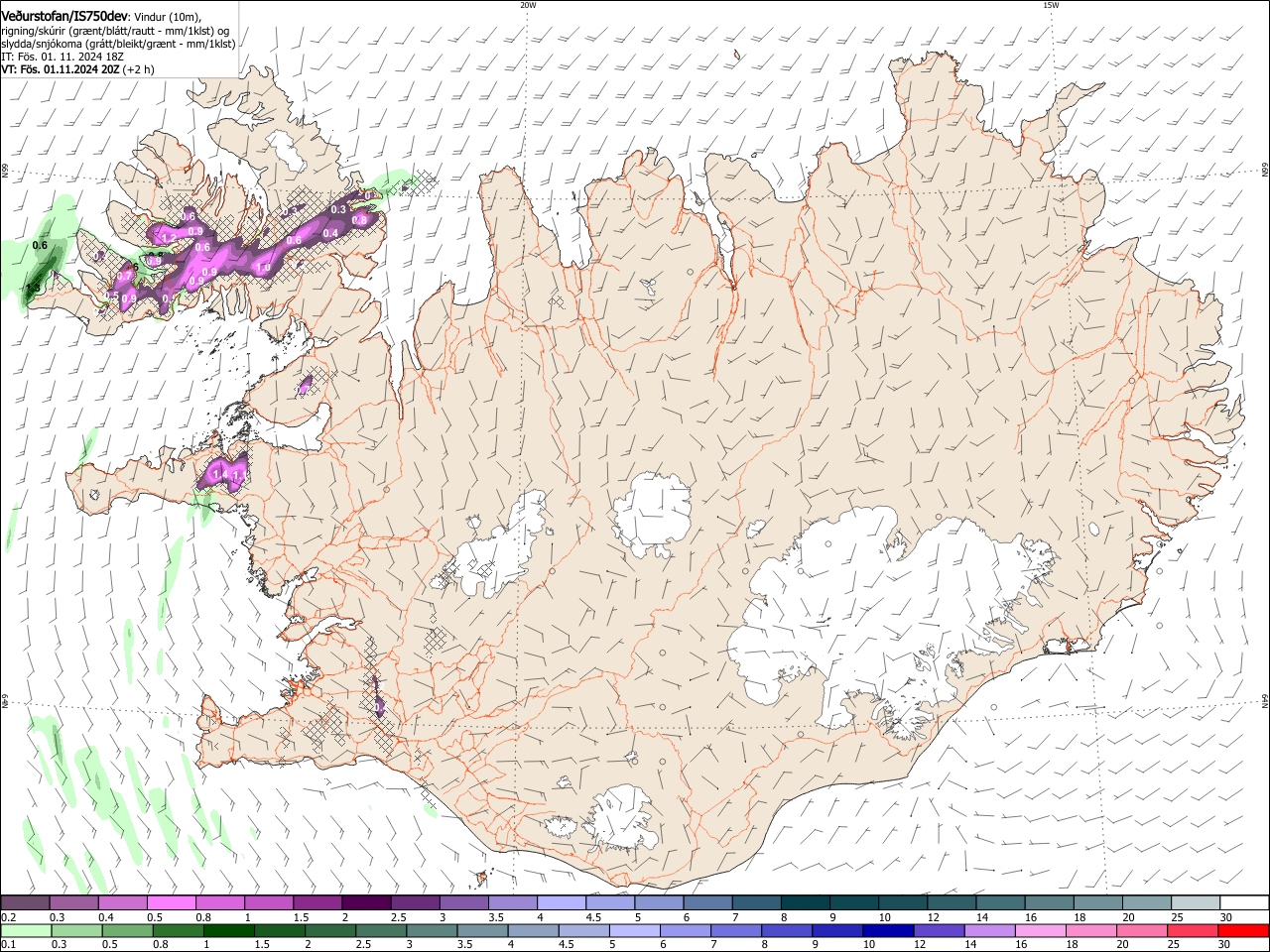The height and width of the screenshot is (952, 1270).
Task: Click the bright pink swatch between 0.5 and 0.8
Action: [x=172, y=903]
